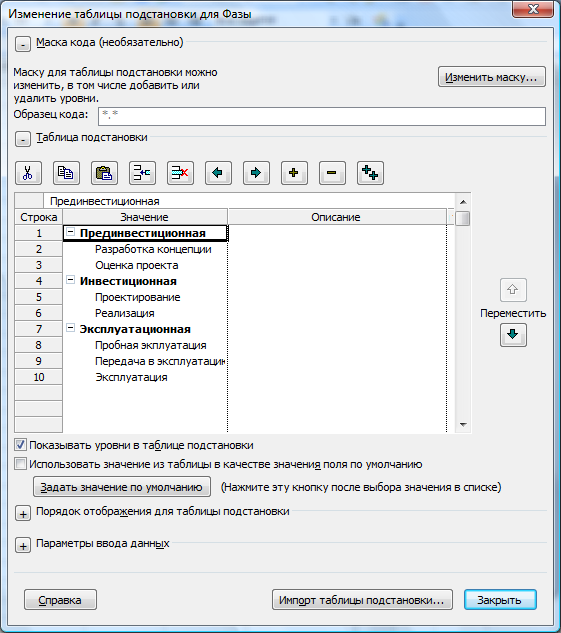561x633 pixels.
Task: Toggle Показывать уровни в таблице подстановки checkbox
Action: tap(20, 445)
